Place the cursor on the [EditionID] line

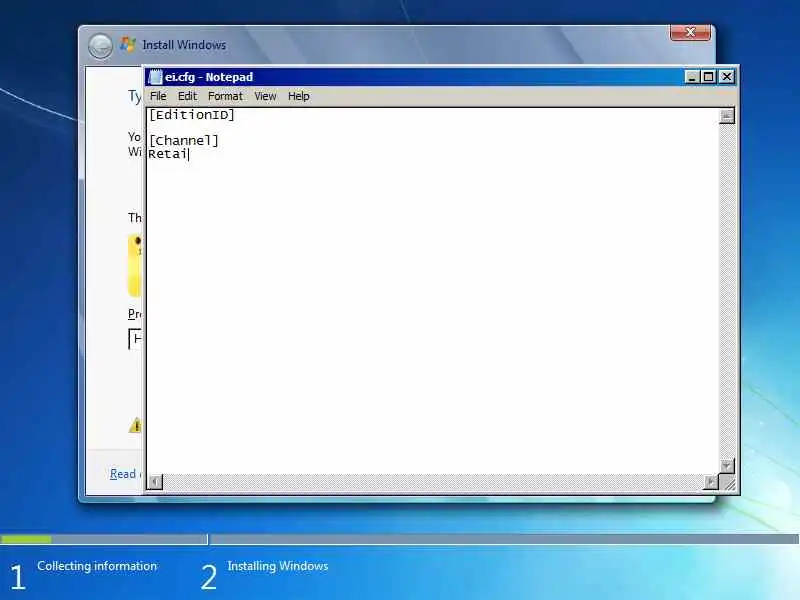pos(192,115)
